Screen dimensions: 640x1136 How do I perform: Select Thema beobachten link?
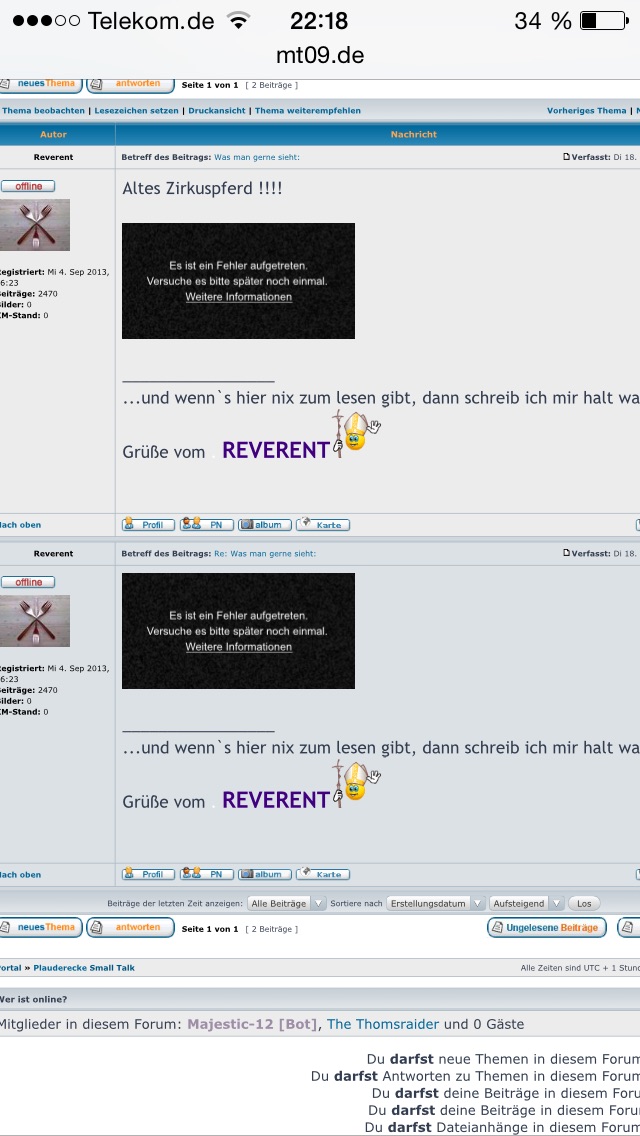(43, 111)
